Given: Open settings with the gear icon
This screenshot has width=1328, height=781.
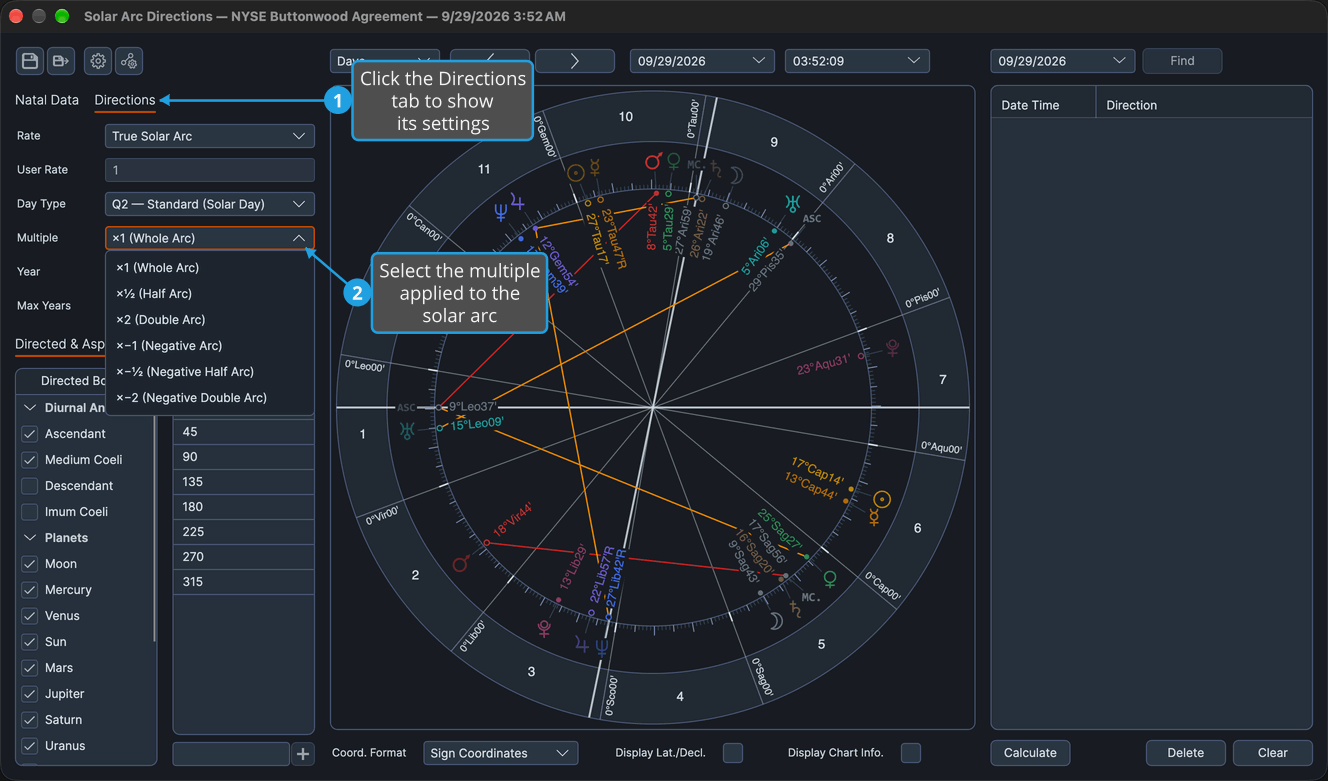Looking at the screenshot, I should (98, 61).
